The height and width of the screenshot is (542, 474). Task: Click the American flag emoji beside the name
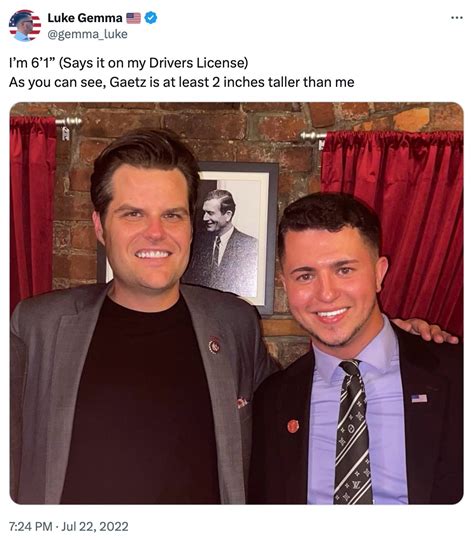pyautogui.click(x=133, y=18)
